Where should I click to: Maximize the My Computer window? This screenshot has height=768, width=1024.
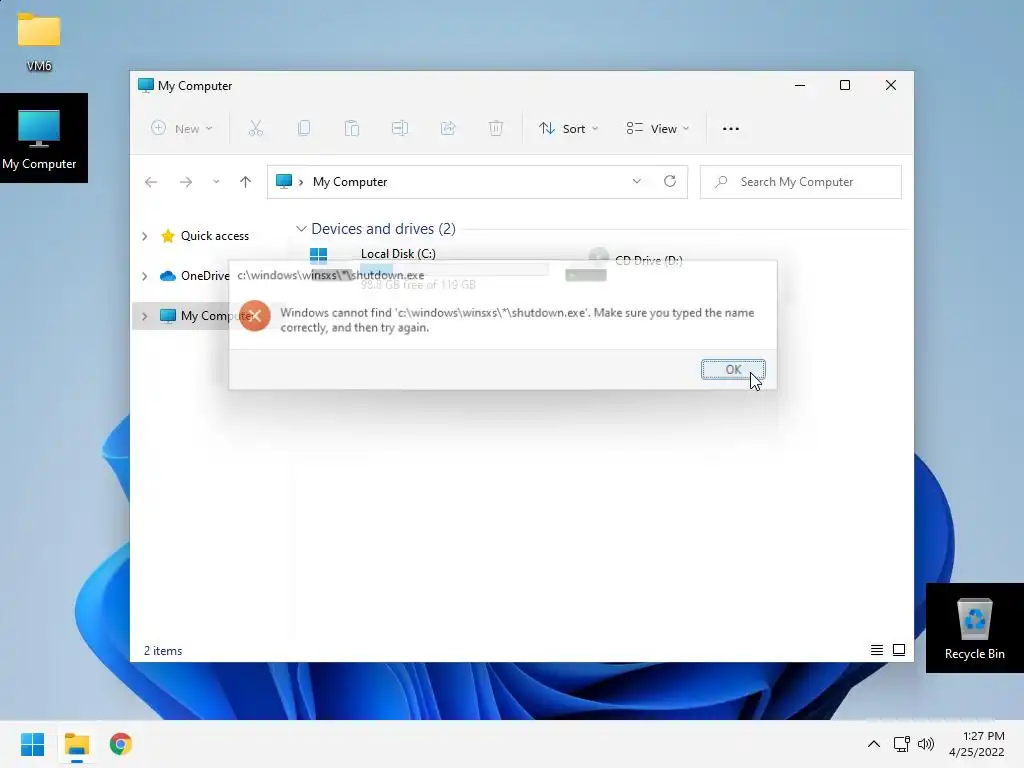coord(845,86)
